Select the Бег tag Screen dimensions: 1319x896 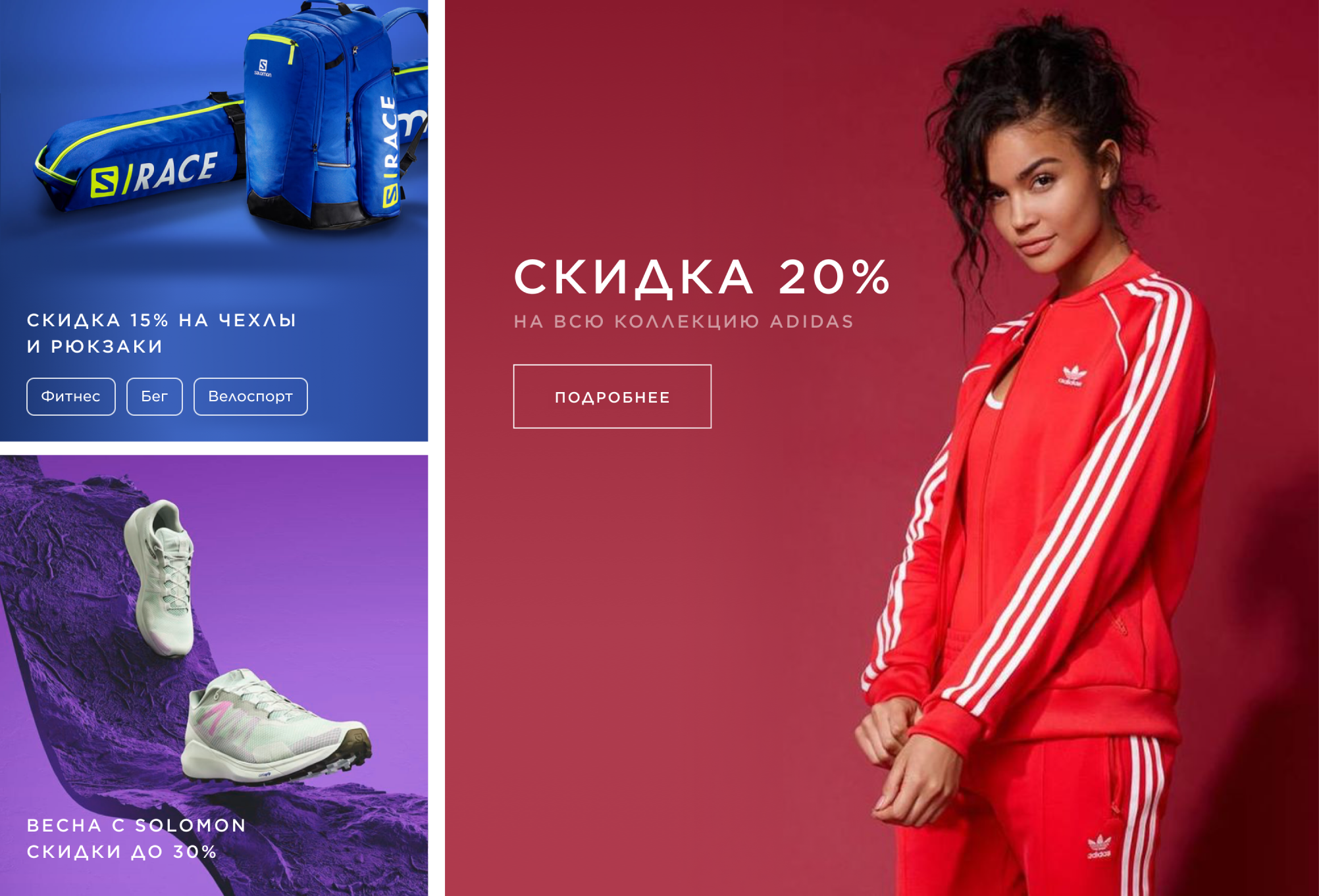[x=155, y=397]
